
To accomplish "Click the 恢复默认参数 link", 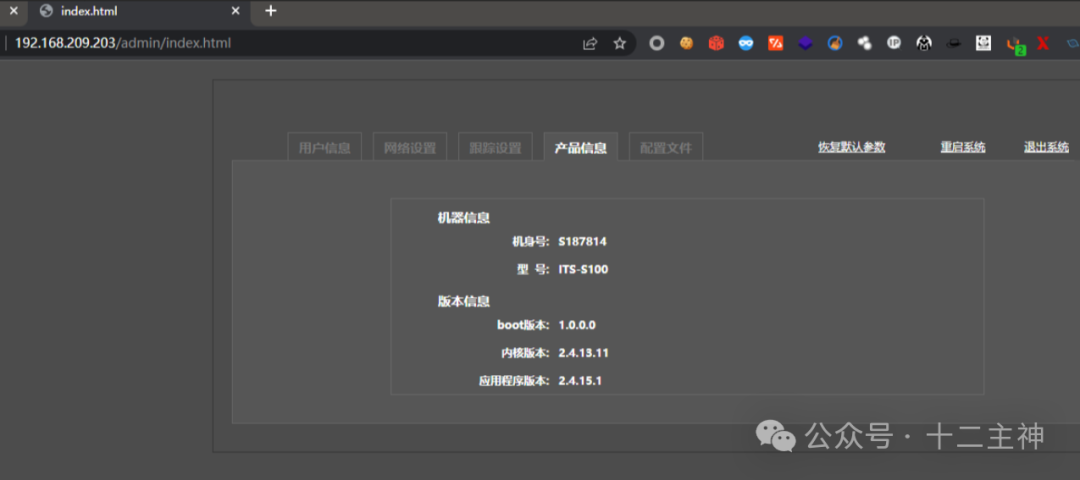I will tap(851, 147).
